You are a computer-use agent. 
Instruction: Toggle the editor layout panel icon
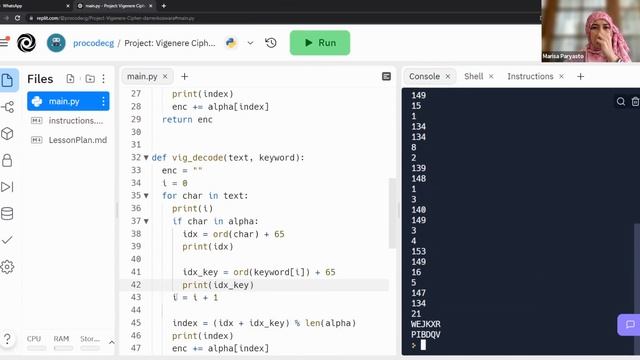(x=386, y=76)
